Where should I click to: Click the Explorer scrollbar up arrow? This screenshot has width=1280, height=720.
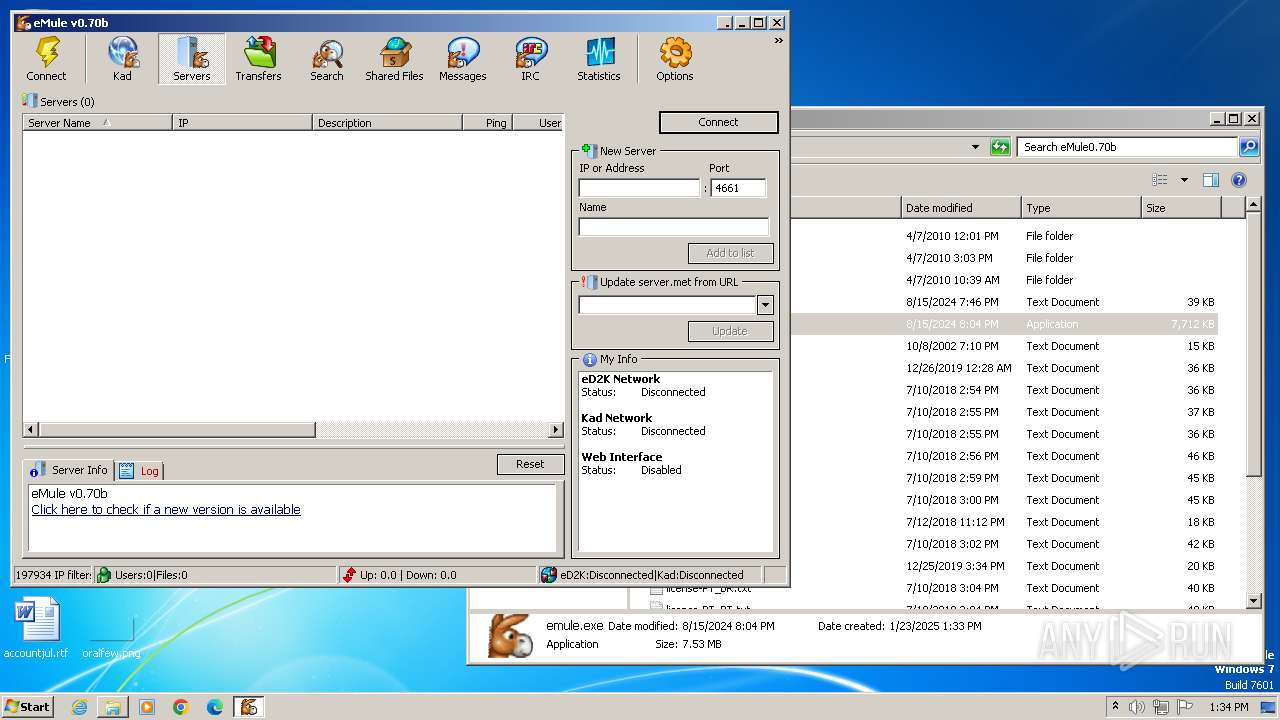click(x=1254, y=206)
